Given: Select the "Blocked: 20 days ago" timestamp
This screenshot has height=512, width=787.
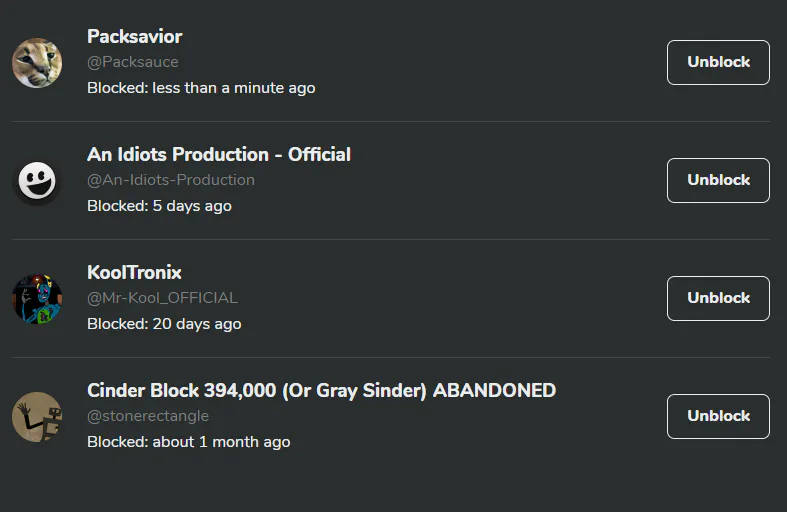Looking at the screenshot, I should click(164, 324).
